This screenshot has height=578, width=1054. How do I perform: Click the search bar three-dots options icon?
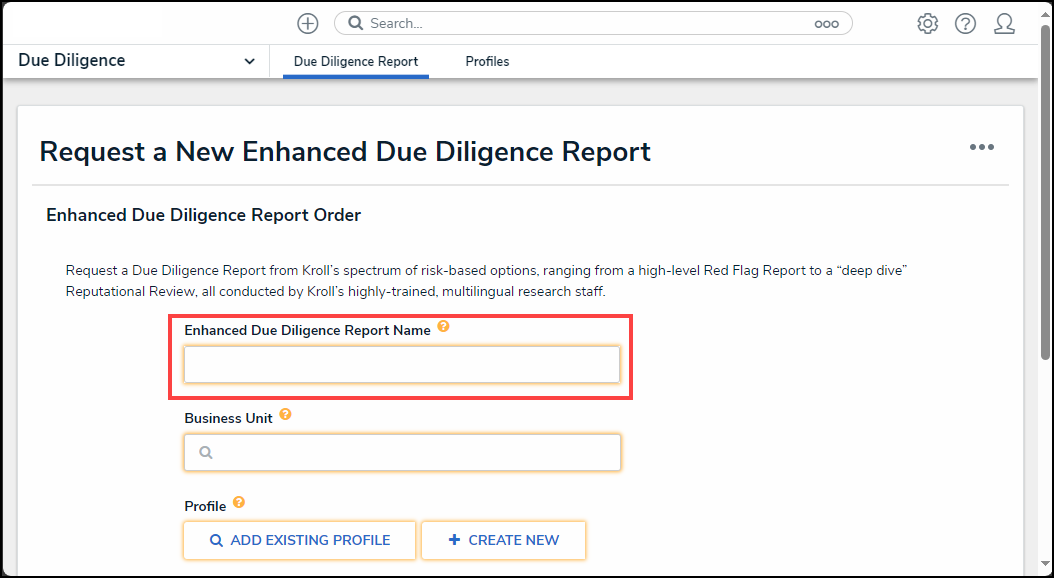pyautogui.click(x=826, y=24)
